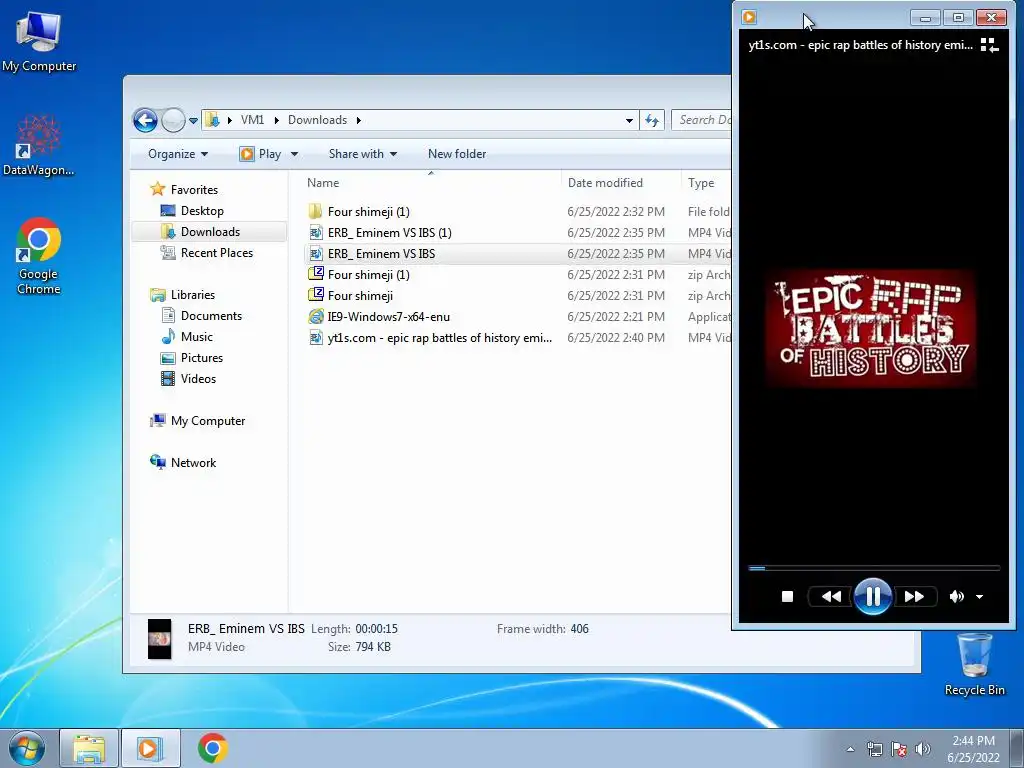Click the Explorer forward button

pos(173,120)
